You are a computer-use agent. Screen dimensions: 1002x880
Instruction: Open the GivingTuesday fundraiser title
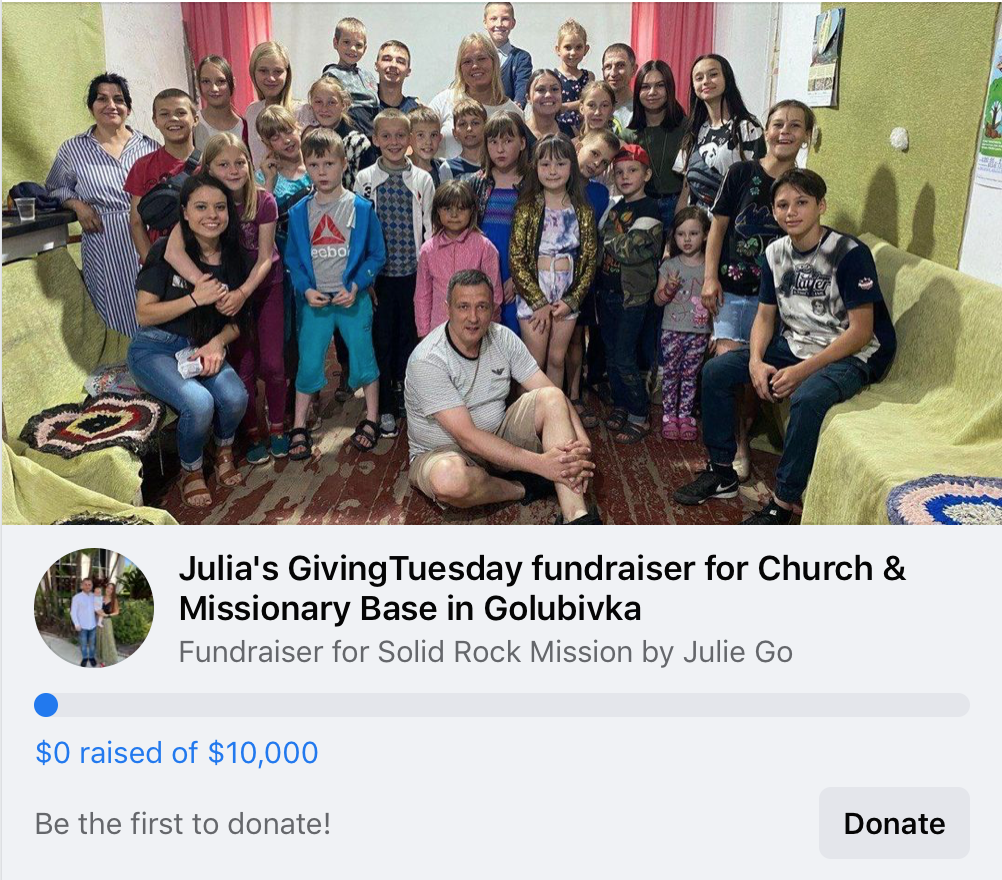542,588
